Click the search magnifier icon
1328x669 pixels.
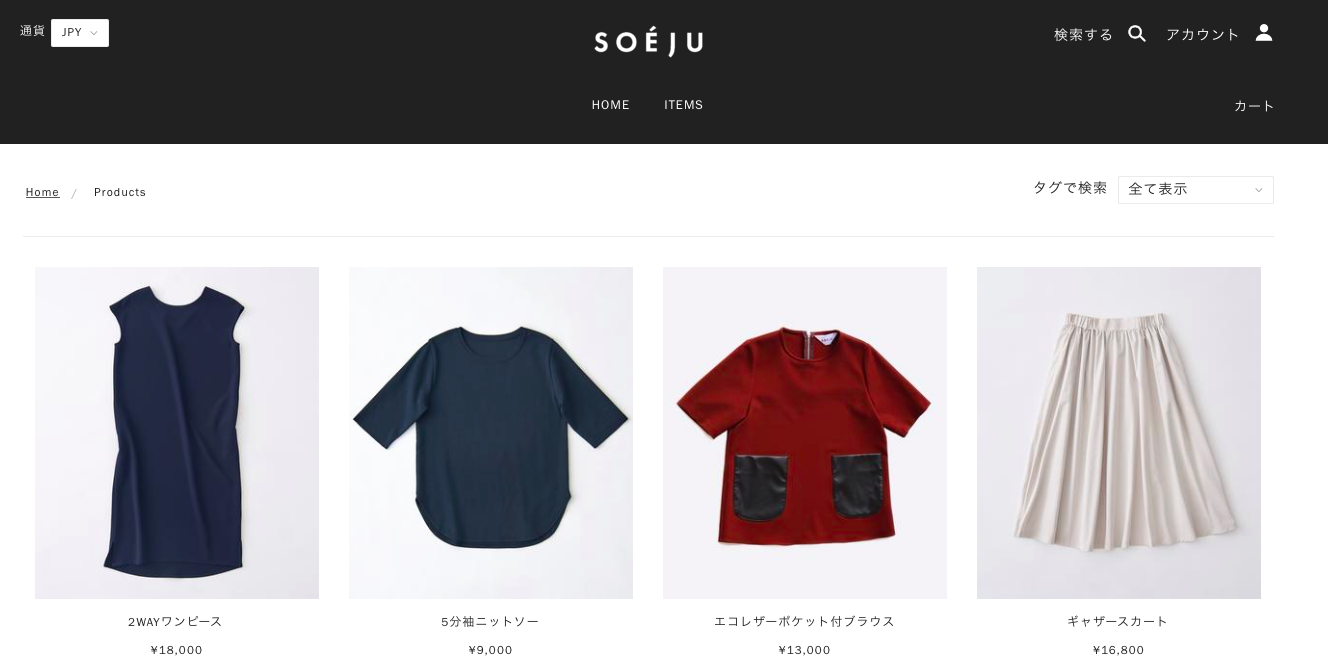tap(1137, 33)
